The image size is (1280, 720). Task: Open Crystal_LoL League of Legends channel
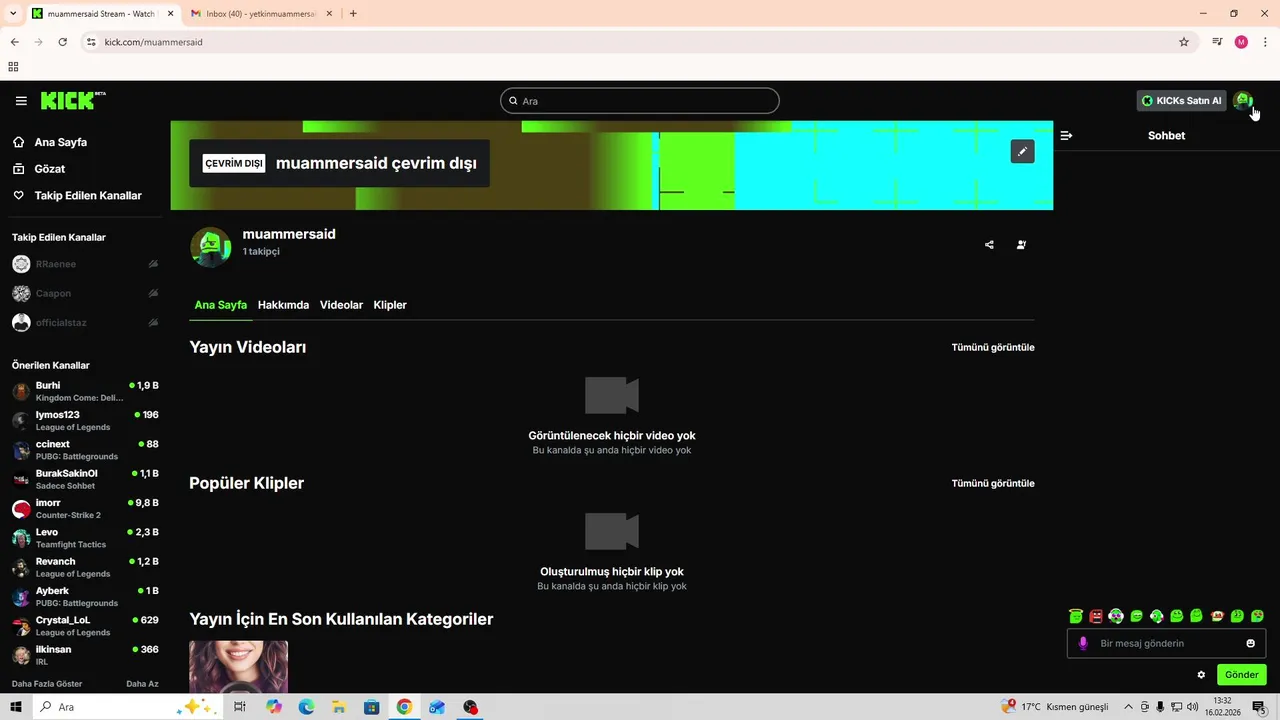[85, 626]
